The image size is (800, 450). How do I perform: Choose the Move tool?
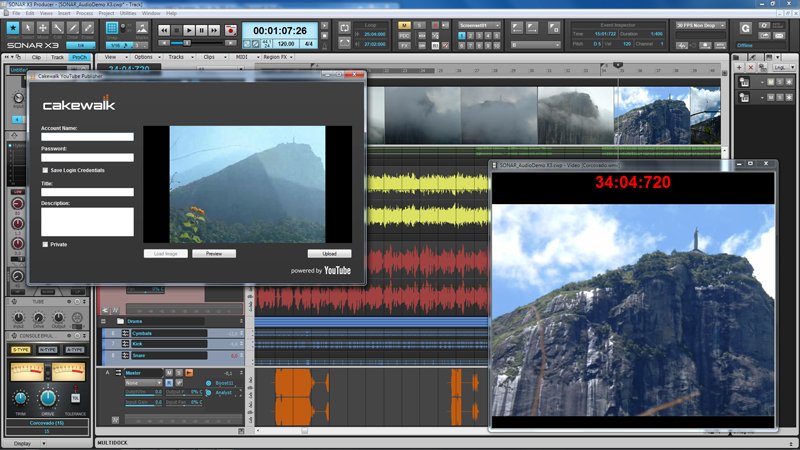[x=43, y=29]
